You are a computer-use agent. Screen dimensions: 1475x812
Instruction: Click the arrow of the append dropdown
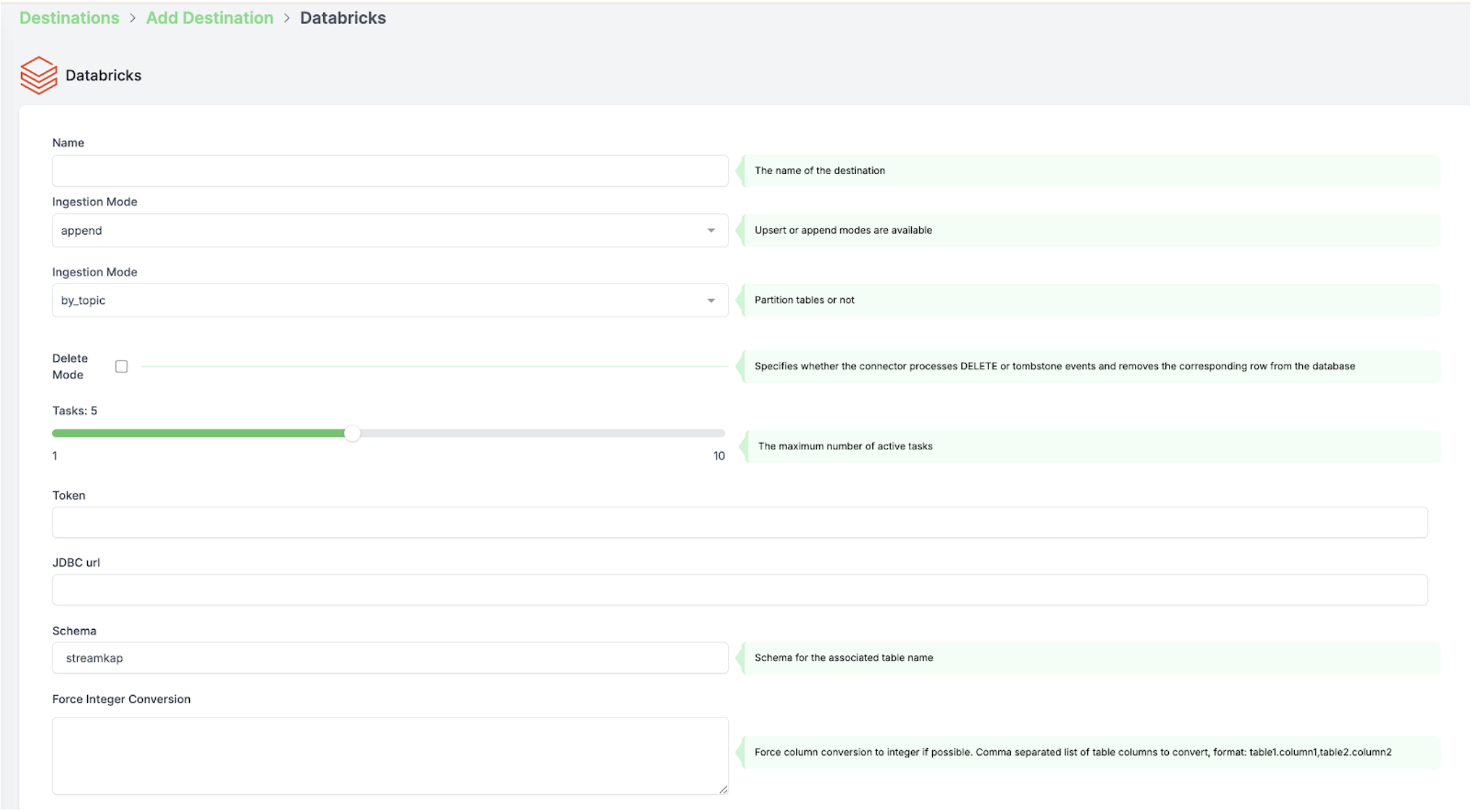coord(711,231)
